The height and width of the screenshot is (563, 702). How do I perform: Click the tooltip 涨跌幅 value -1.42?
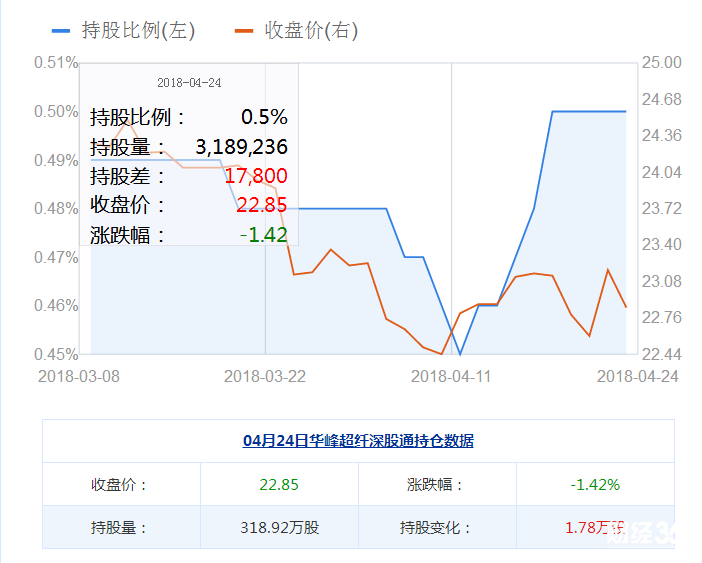pos(263,235)
